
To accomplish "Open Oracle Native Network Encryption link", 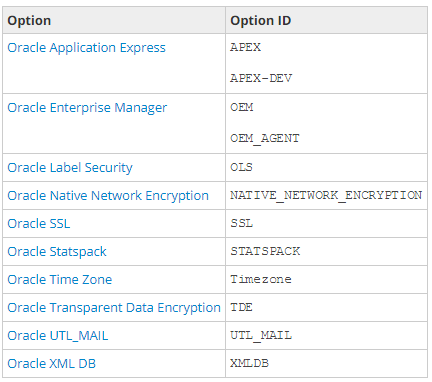I will pos(108,196).
